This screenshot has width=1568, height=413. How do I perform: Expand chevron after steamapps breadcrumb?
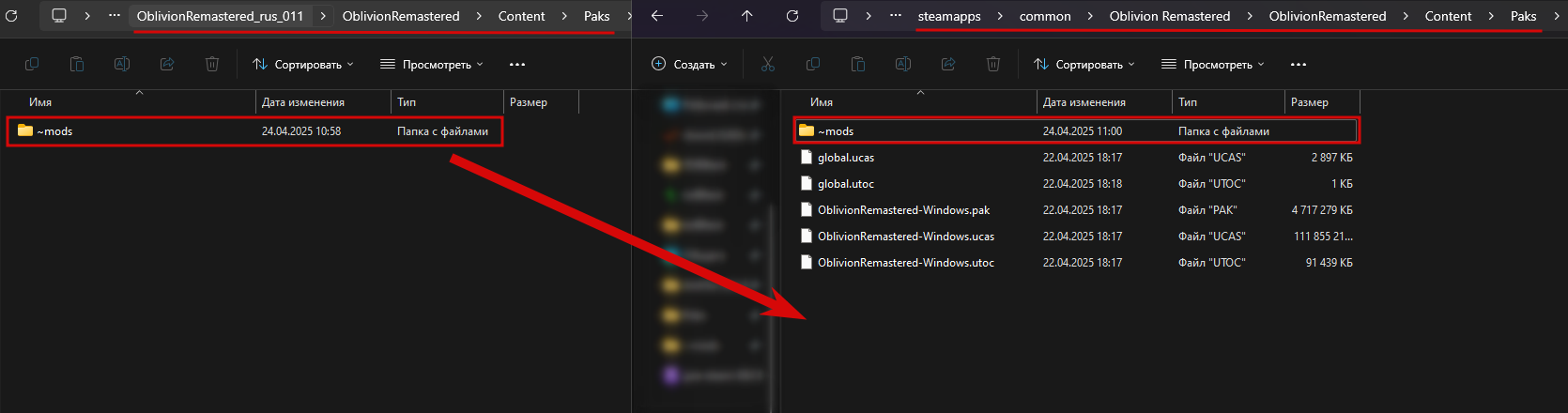pyautogui.click(x=1000, y=16)
